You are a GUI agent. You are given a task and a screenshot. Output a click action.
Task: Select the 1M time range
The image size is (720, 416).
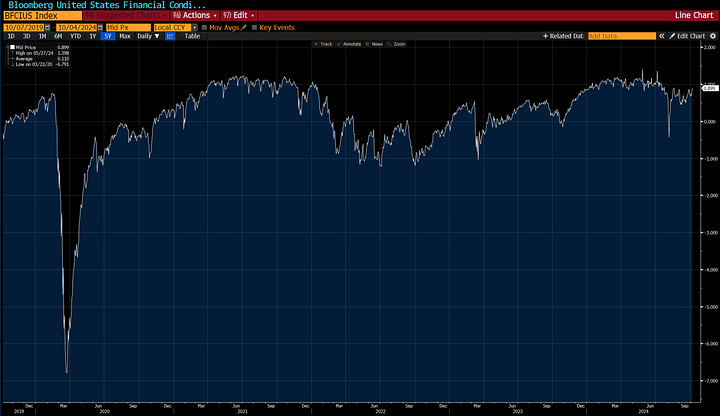(x=42, y=36)
